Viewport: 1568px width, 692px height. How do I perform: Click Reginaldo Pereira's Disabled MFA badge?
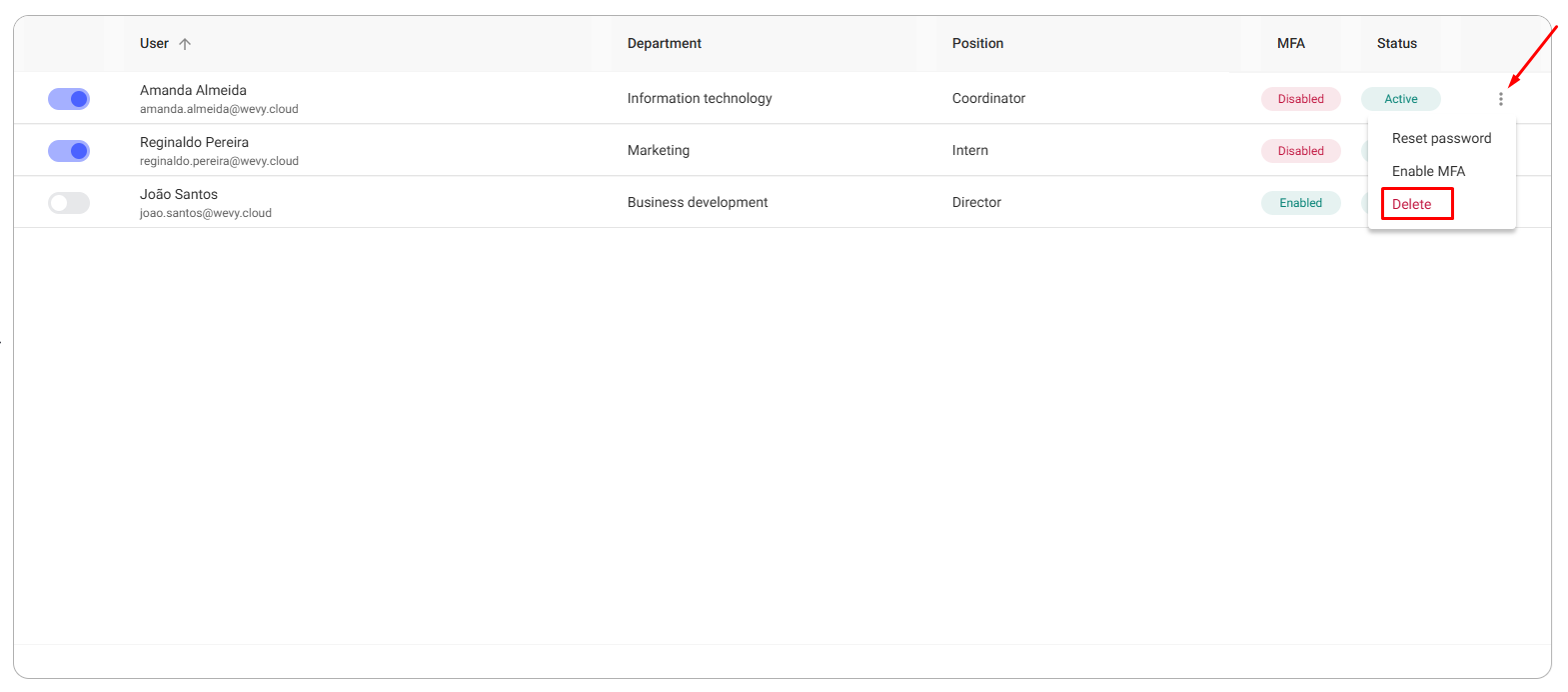tap(1301, 151)
